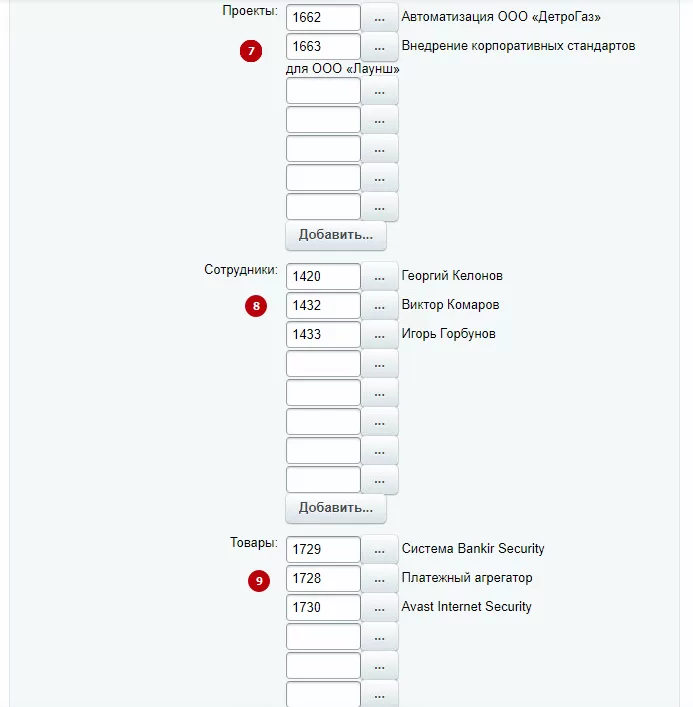Click browse button beside Виктор Комаров
The image size is (693, 707).
click(x=380, y=306)
